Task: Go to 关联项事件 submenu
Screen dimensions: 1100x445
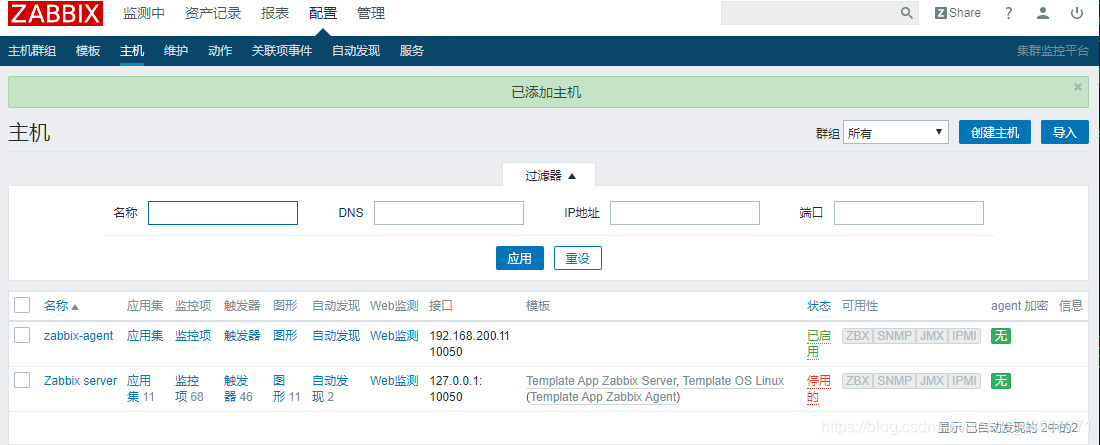Action: [x=282, y=51]
